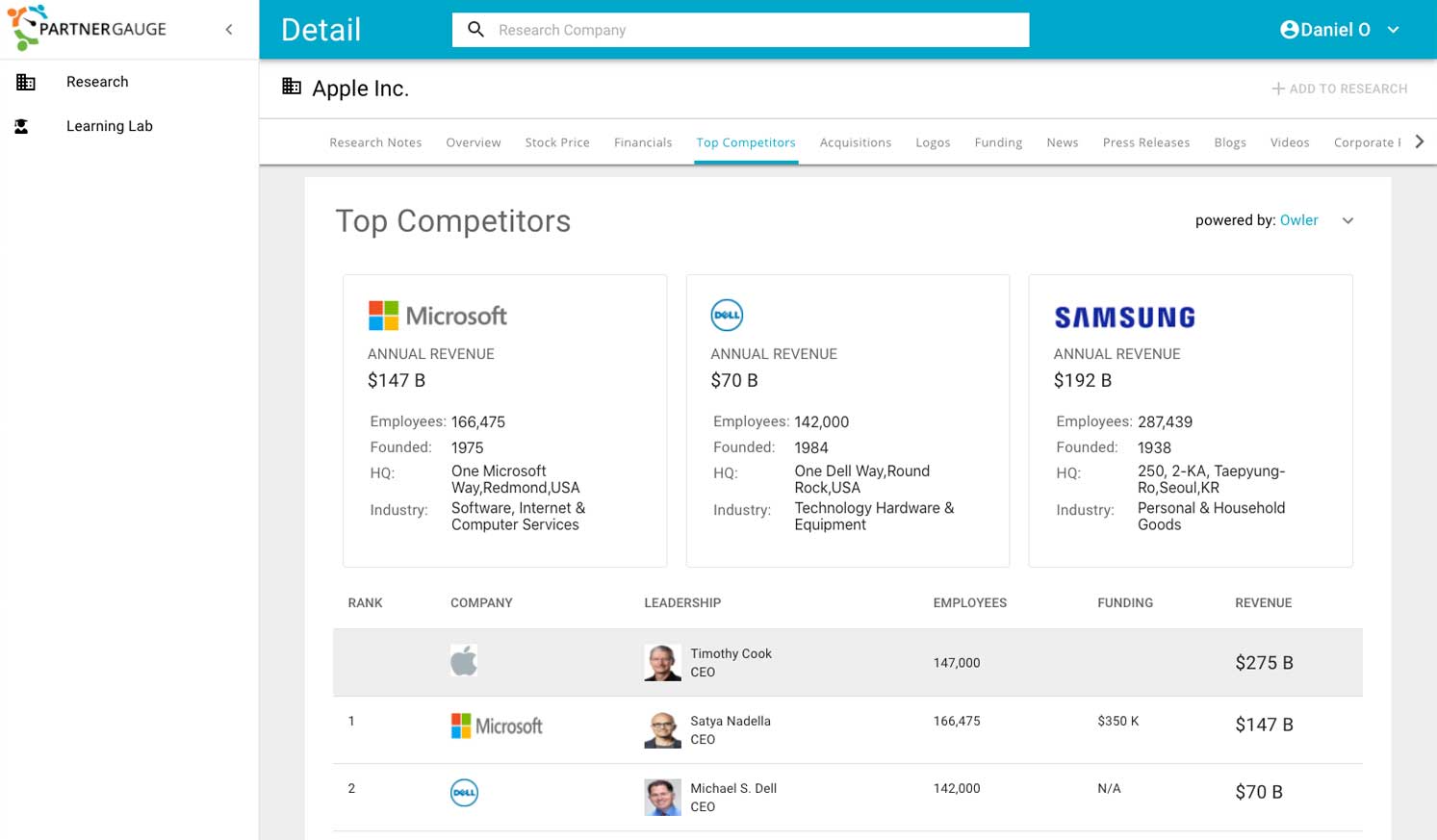This screenshot has height=840, width=1437.
Task: Click the Samsung logo on competitor card
Action: pyautogui.click(x=1124, y=317)
